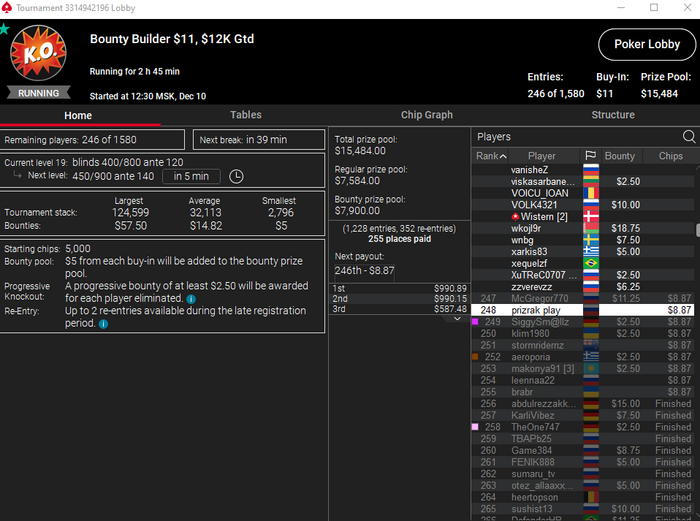Sort players by the country flag column

[x=591, y=156]
